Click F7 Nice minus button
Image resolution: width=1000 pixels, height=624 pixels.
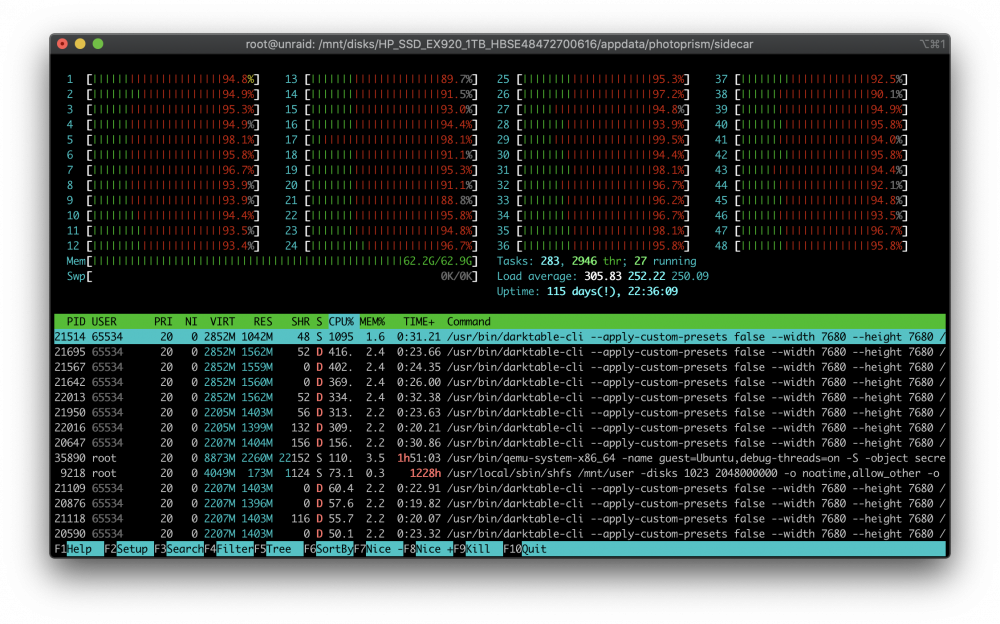pyautogui.click(x=378, y=549)
